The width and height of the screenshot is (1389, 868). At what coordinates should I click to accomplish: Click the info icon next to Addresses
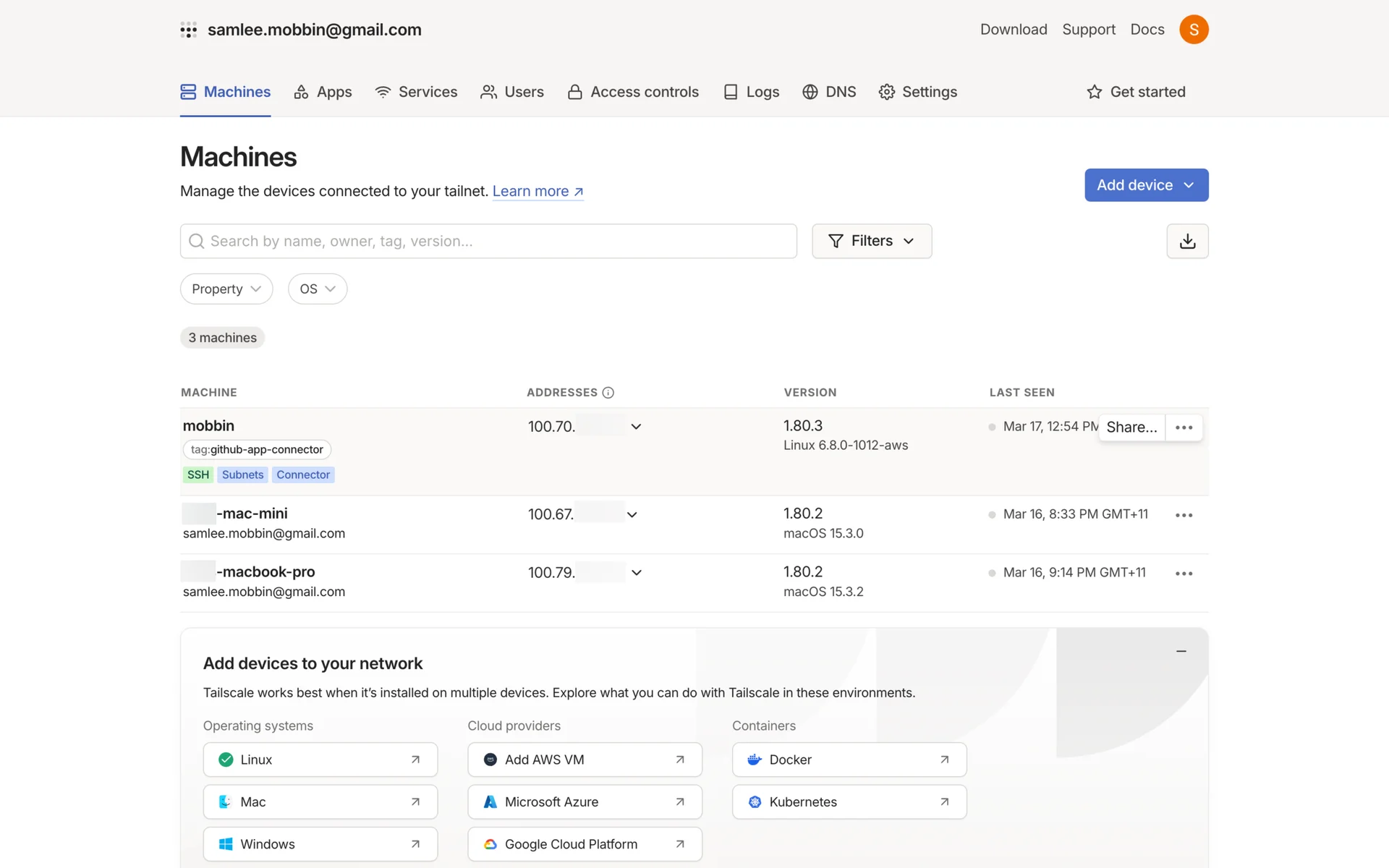[x=608, y=392]
